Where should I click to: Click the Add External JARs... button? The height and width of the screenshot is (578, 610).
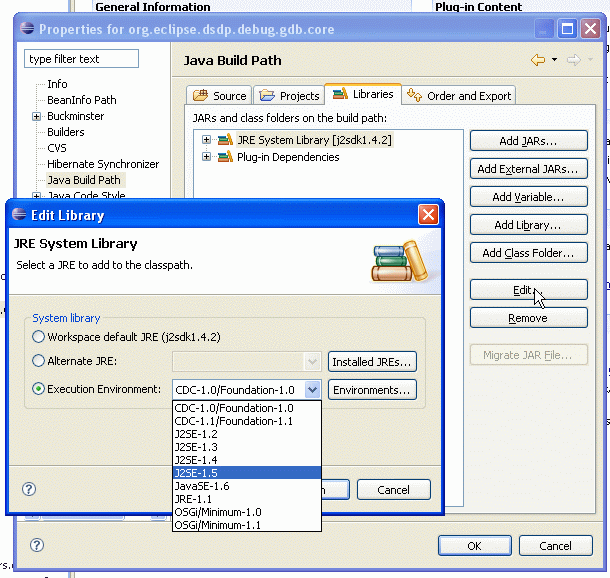point(528,169)
